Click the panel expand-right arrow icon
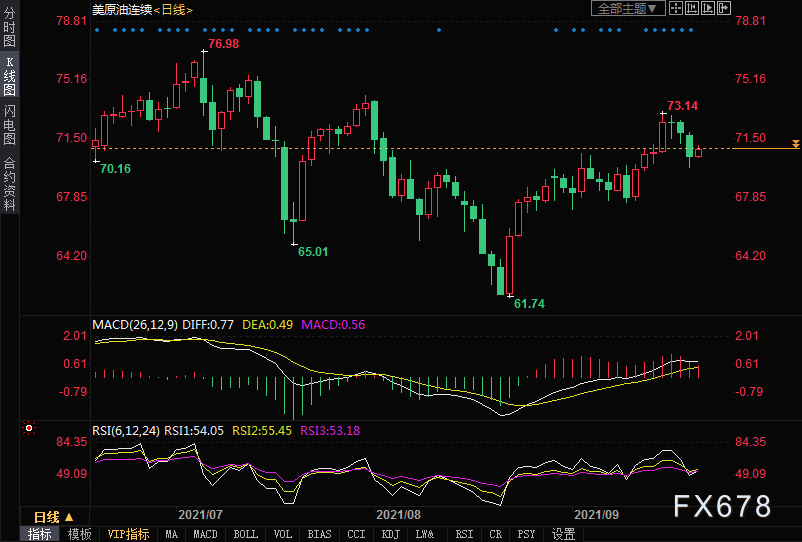The image size is (802, 542). (x=724, y=8)
